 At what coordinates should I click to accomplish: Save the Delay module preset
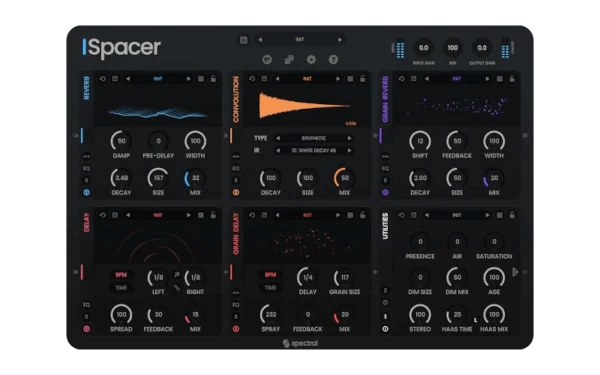[115, 215]
